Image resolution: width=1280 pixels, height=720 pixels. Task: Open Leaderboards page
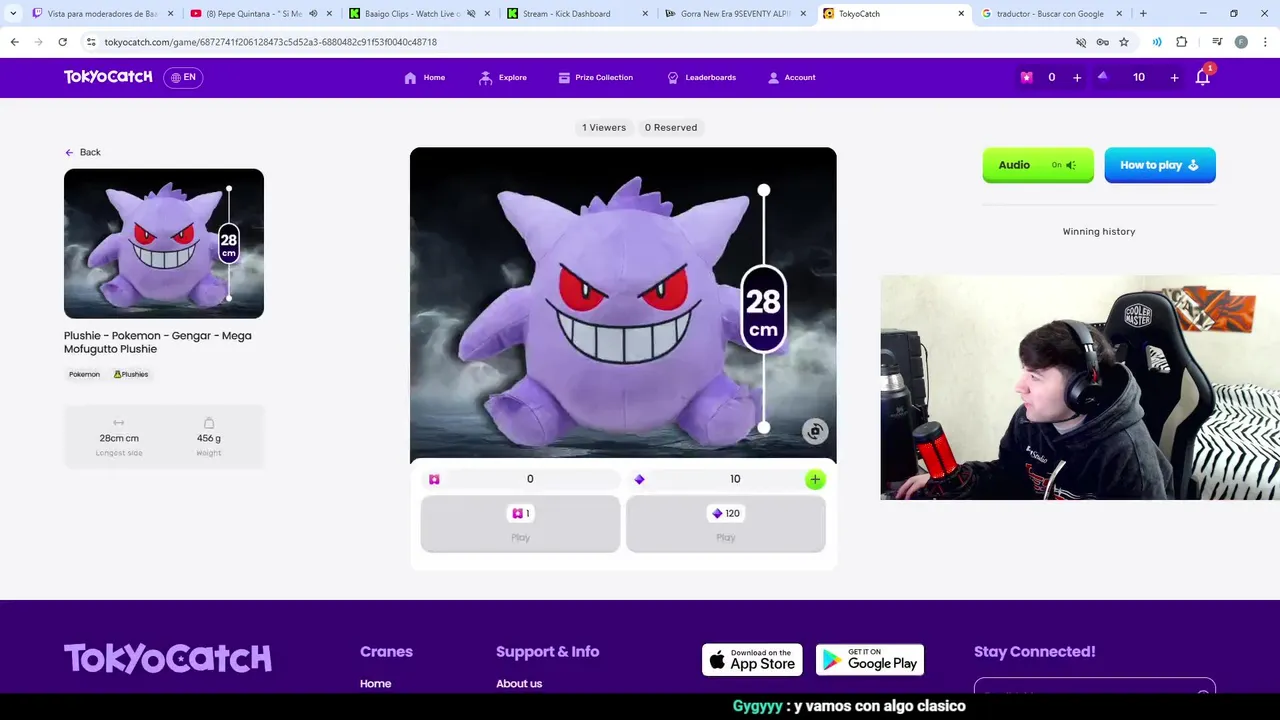[702, 77]
